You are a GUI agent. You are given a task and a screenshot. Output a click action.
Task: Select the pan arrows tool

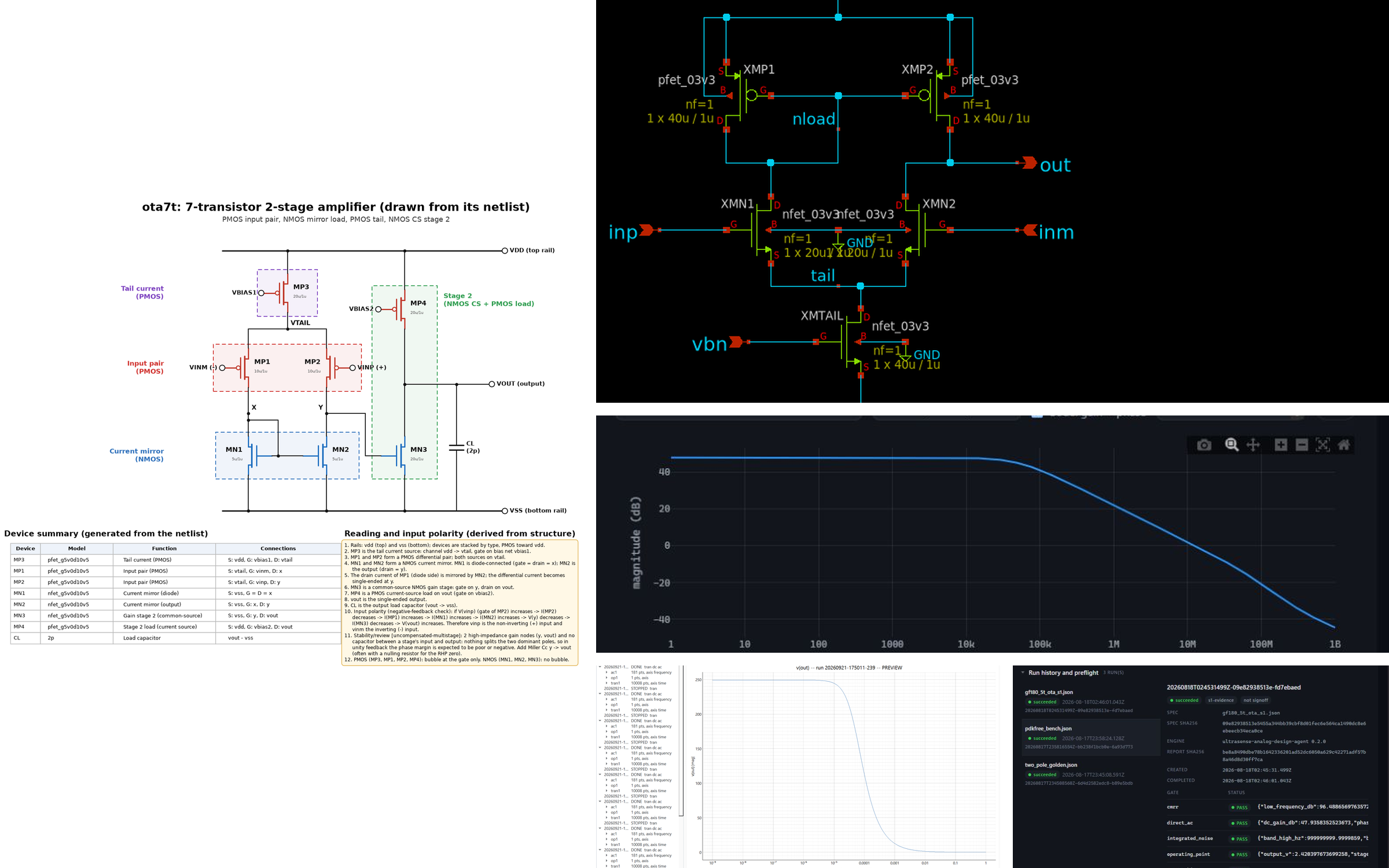(x=1253, y=444)
